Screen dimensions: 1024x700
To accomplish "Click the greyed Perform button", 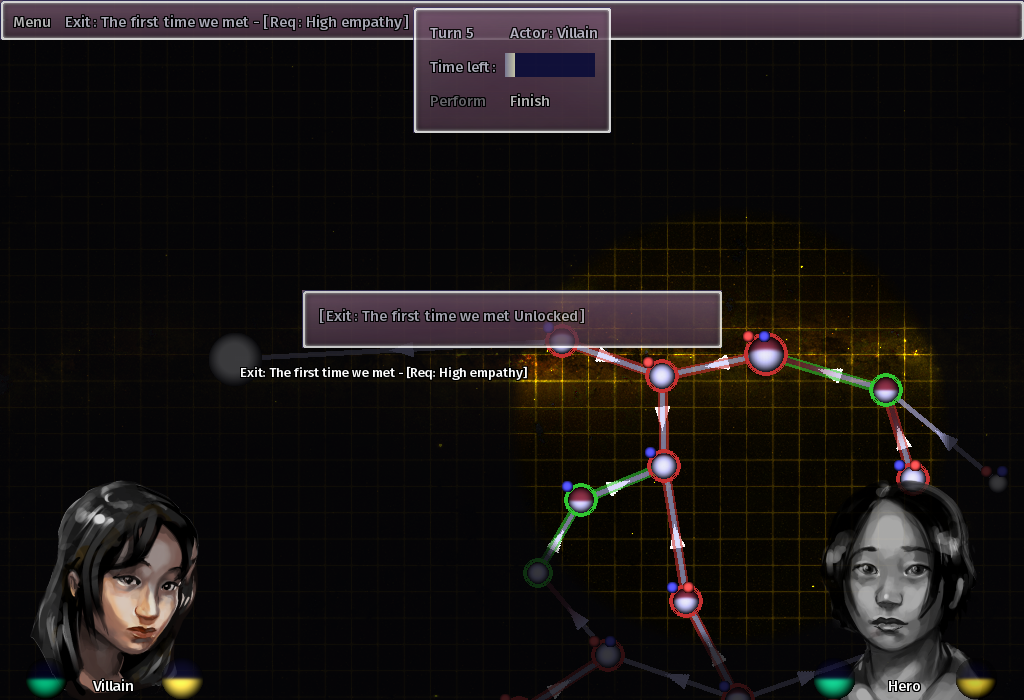I will (458, 101).
